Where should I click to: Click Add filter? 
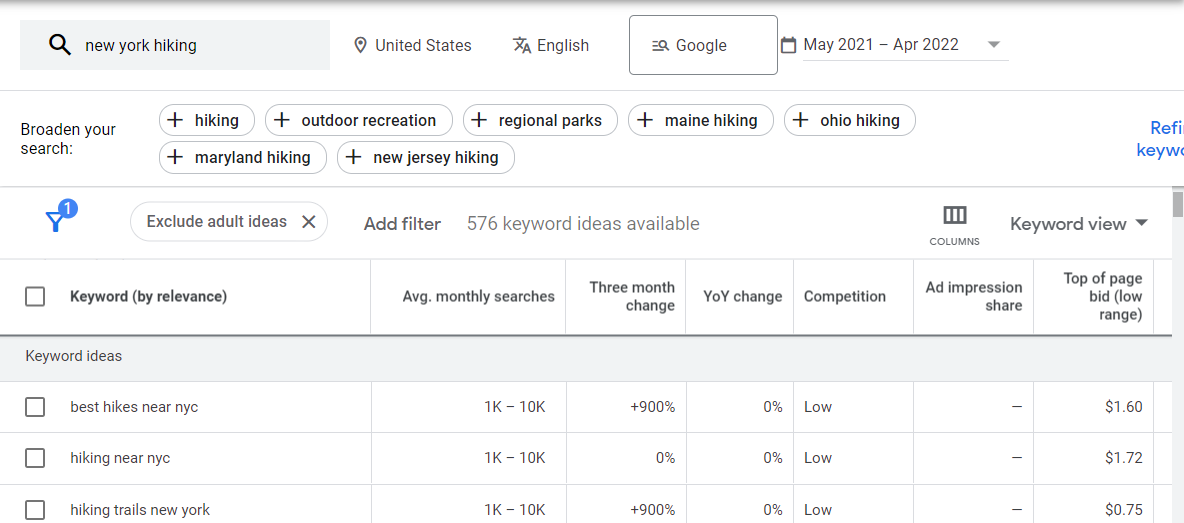pos(402,224)
